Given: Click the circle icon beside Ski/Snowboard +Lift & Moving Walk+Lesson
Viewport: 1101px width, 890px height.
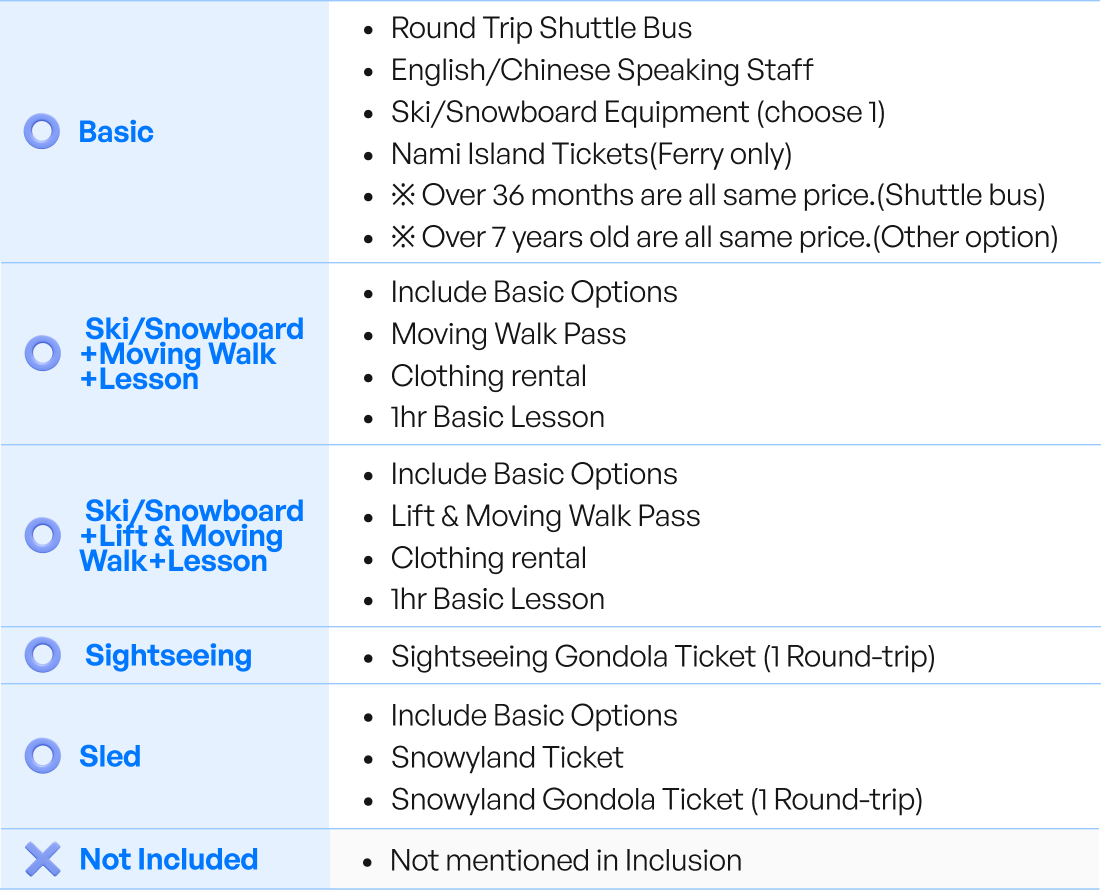Looking at the screenshot, I should [42, 535].
